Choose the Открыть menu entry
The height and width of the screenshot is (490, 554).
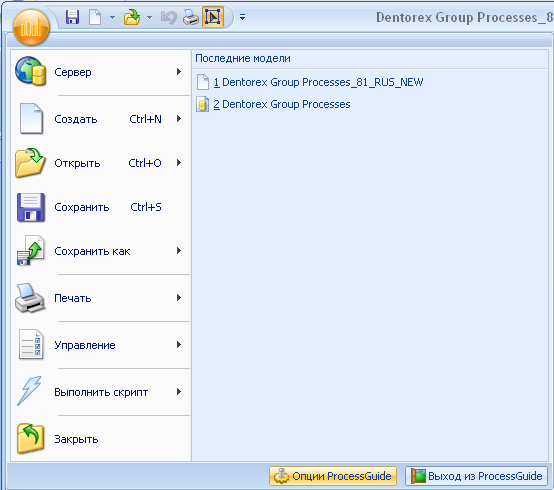click(101, 163)
